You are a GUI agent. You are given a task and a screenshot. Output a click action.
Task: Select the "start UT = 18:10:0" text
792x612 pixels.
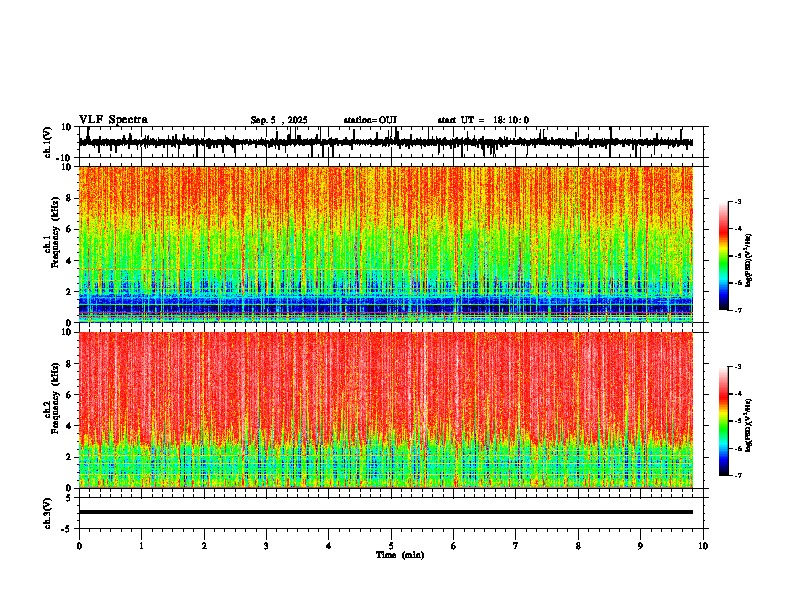click(x=483, y=120)
